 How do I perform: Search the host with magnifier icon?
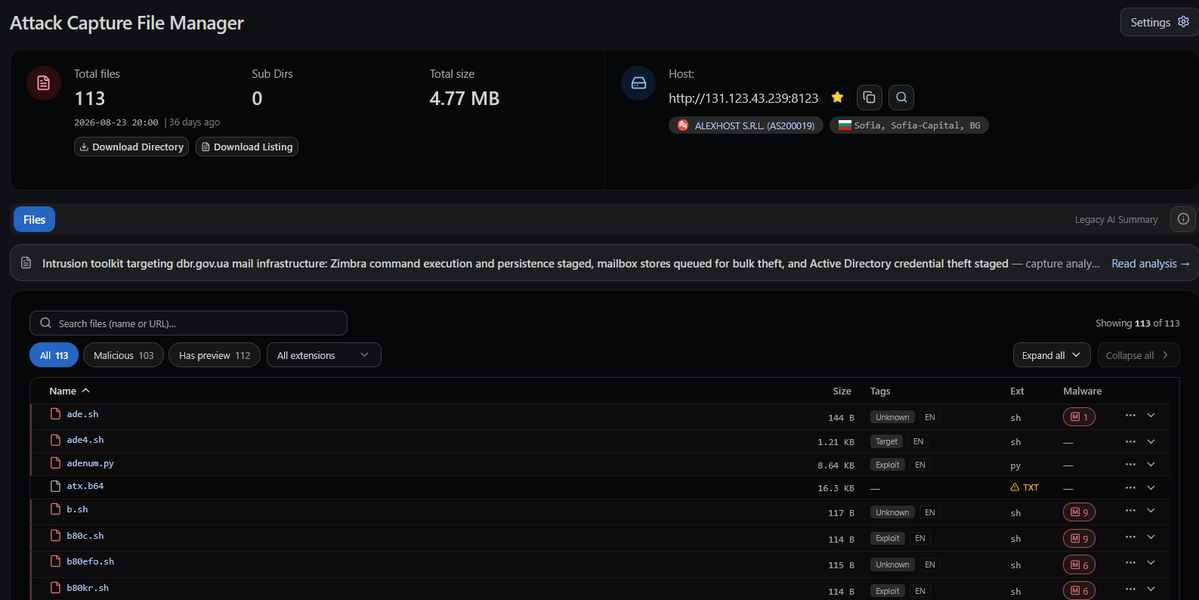[902, 98]
